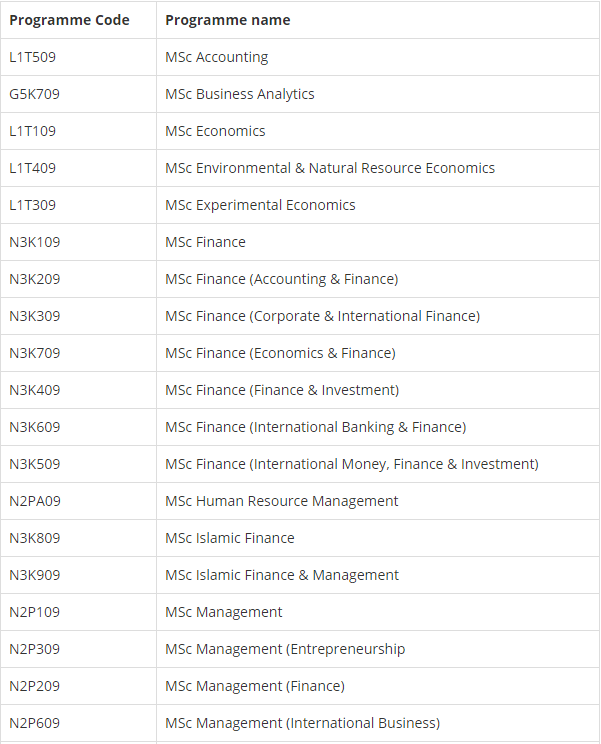The height and width of the screenshot is (744, 601).
Task: Select MSc Islamic Finance & Management entry
Action: coord(282,575)
